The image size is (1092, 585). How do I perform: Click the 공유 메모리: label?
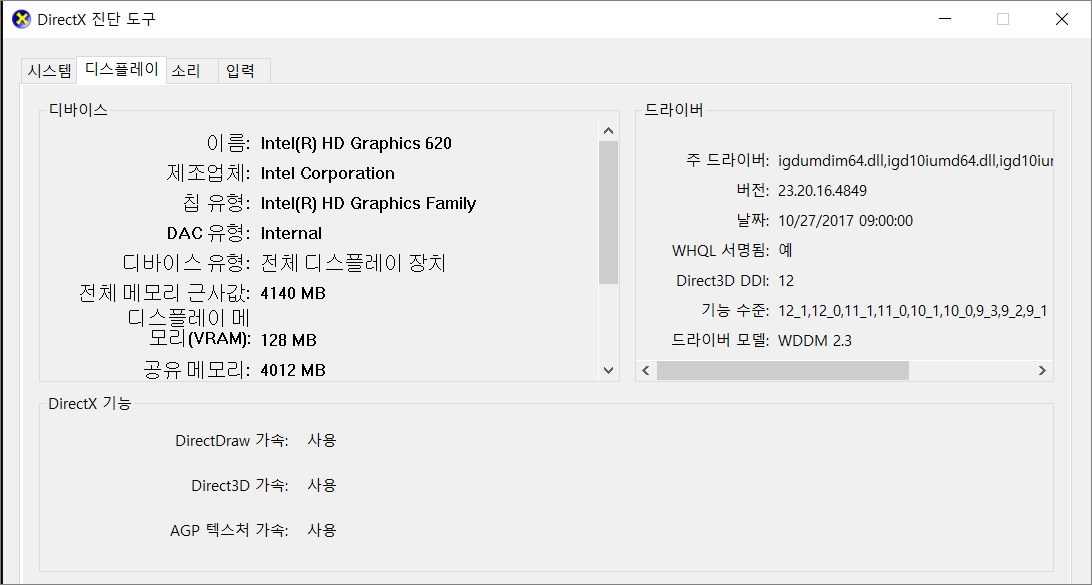pyautogui.click(x=196, y=370)
